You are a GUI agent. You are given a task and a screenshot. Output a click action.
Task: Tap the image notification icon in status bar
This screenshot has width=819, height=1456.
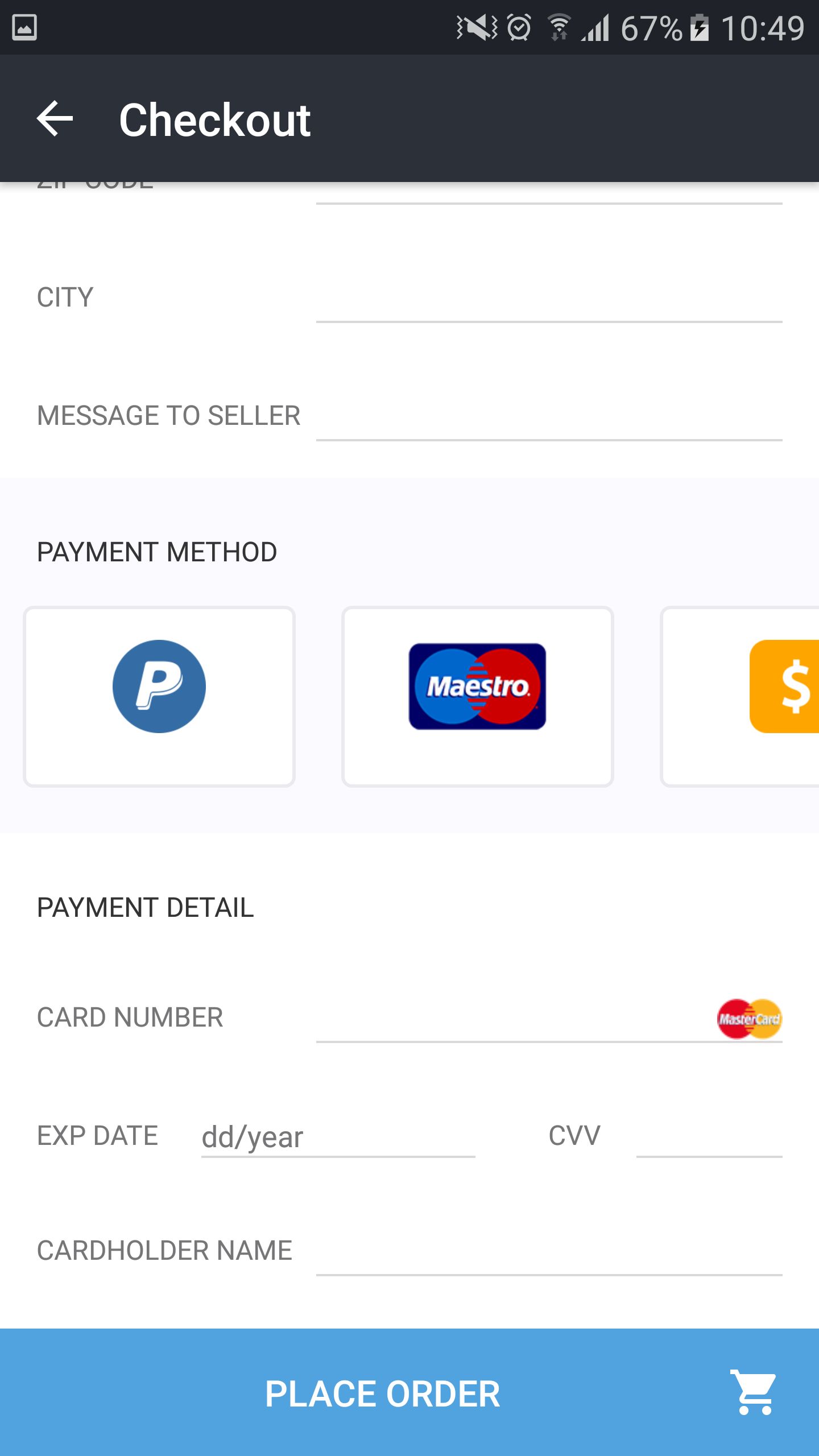(x=24, y=27)
